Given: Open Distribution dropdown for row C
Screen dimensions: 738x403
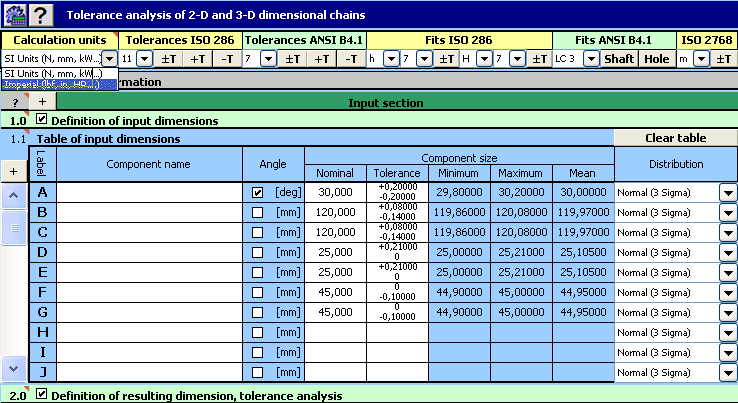Looking at the screenshot, I should coord(728,233).
